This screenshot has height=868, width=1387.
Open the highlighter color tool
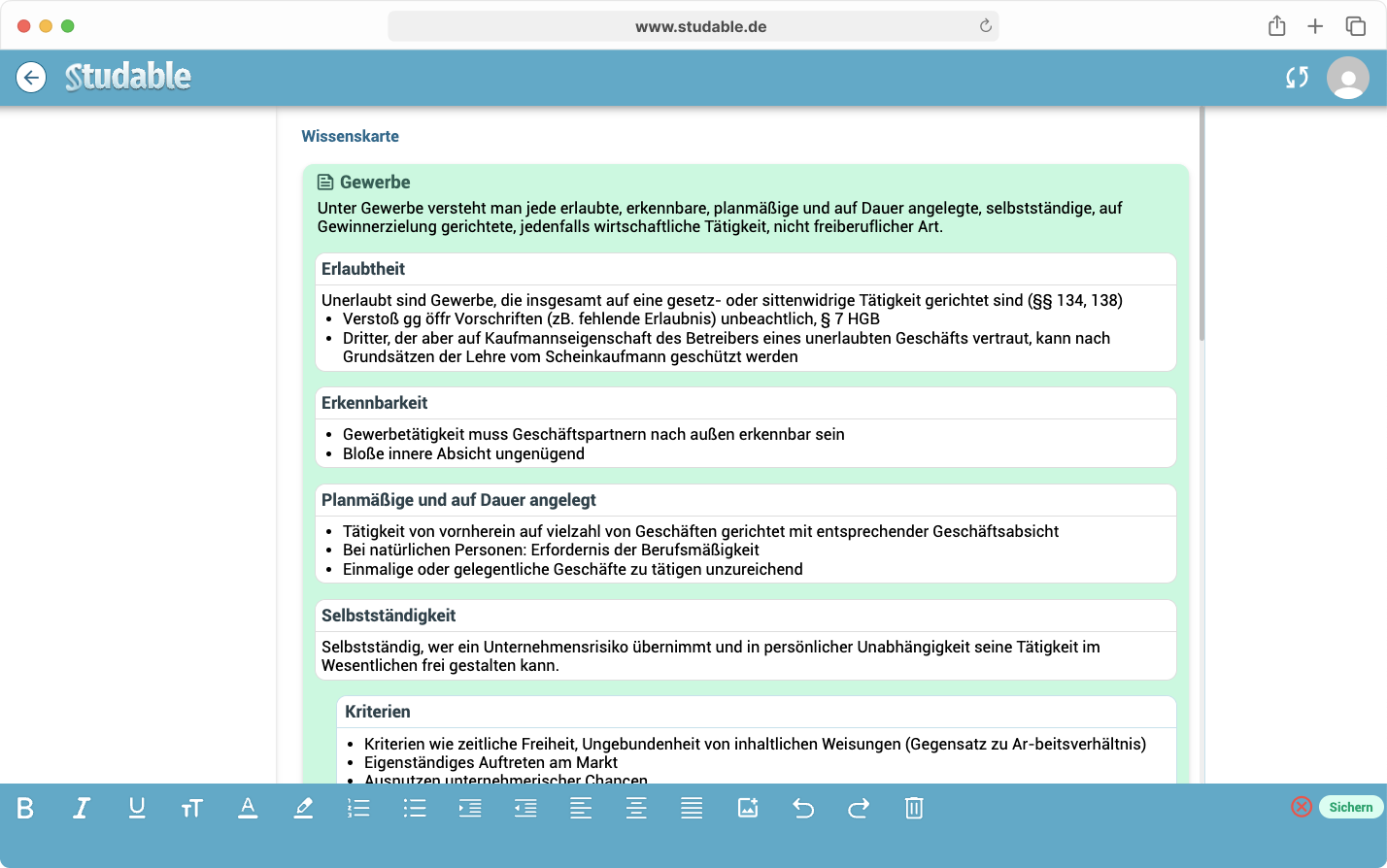click(303, 808)
